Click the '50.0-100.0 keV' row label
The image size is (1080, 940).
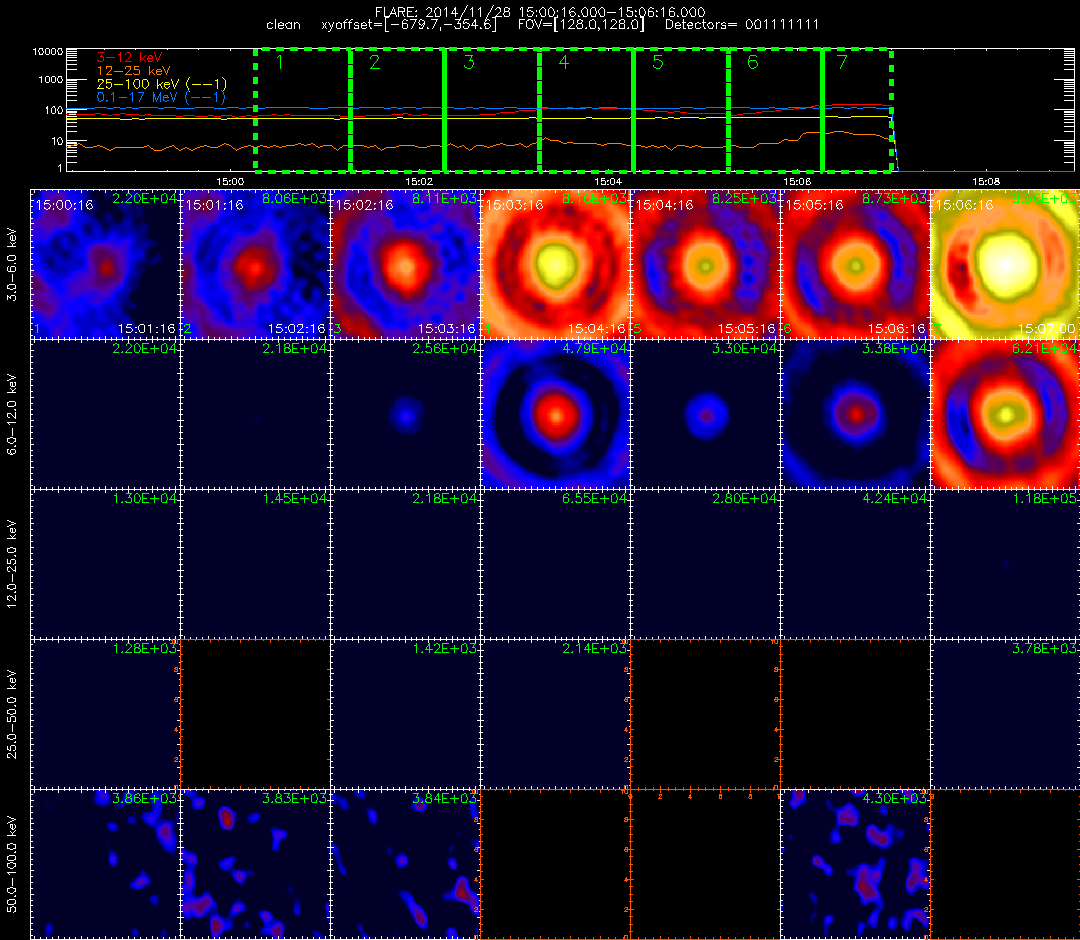pyautogui.click(x=12, y=864)
